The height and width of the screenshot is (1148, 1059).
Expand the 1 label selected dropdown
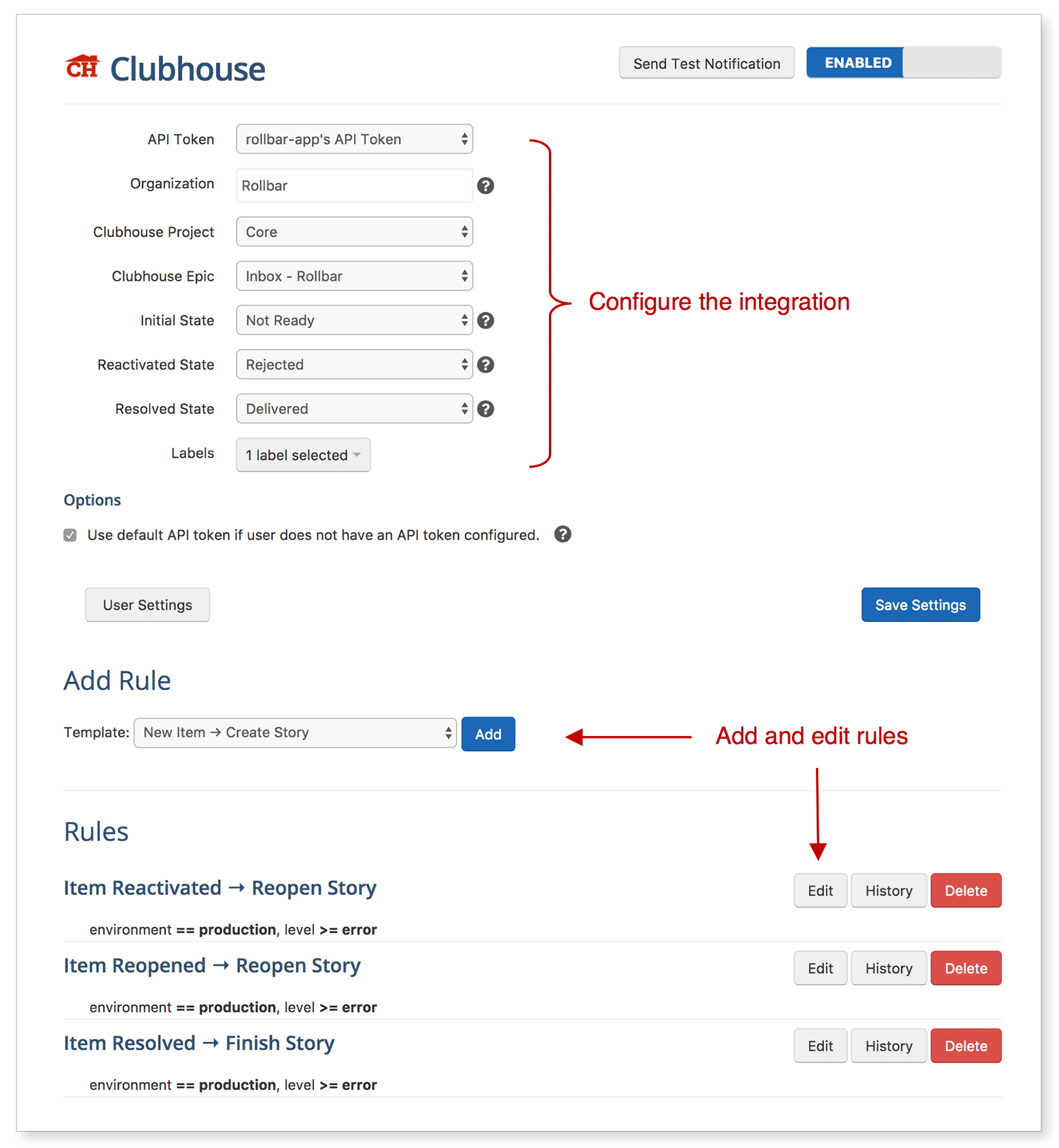[303, 455]
